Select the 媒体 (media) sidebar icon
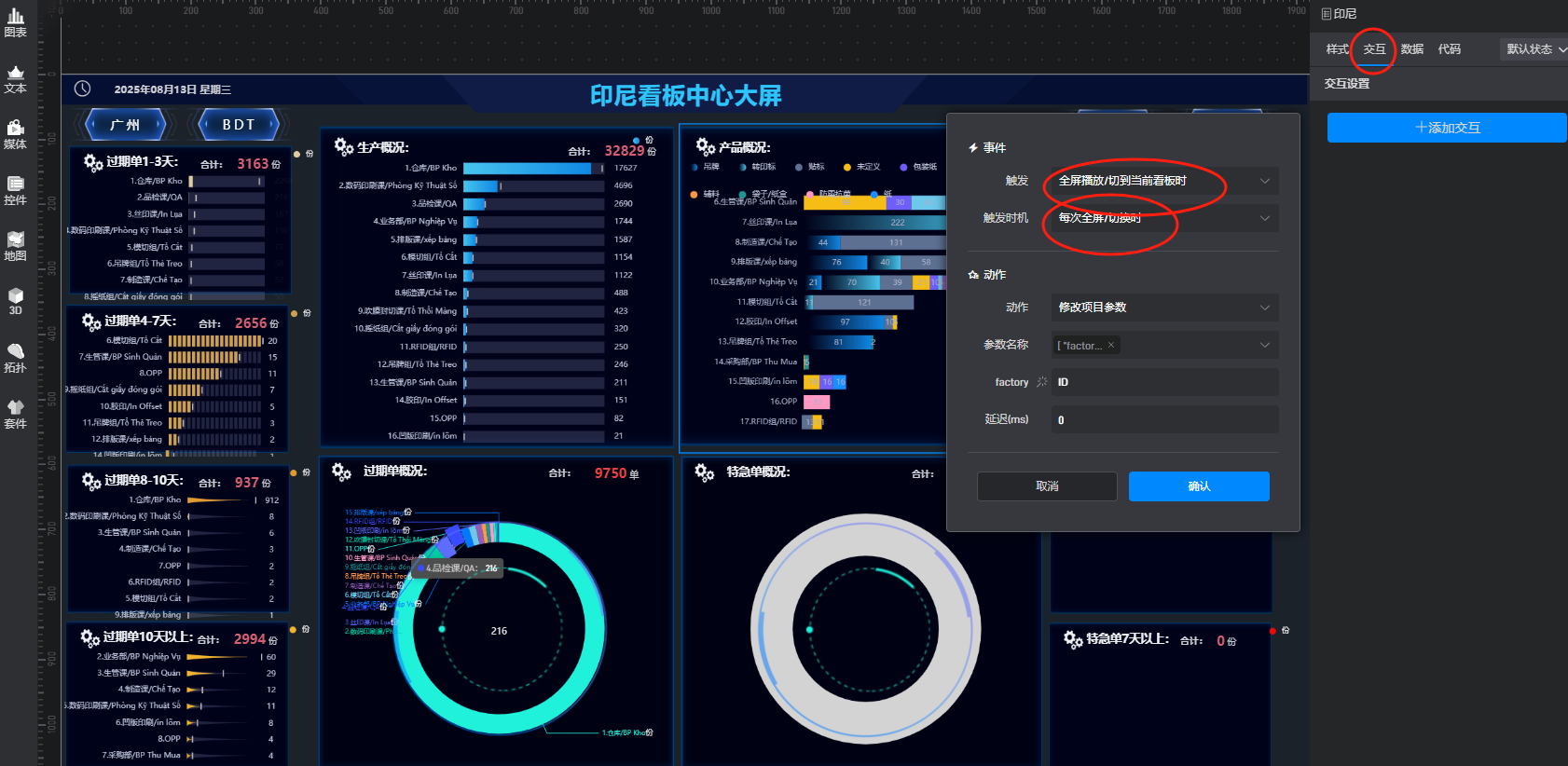 [15, 135]
